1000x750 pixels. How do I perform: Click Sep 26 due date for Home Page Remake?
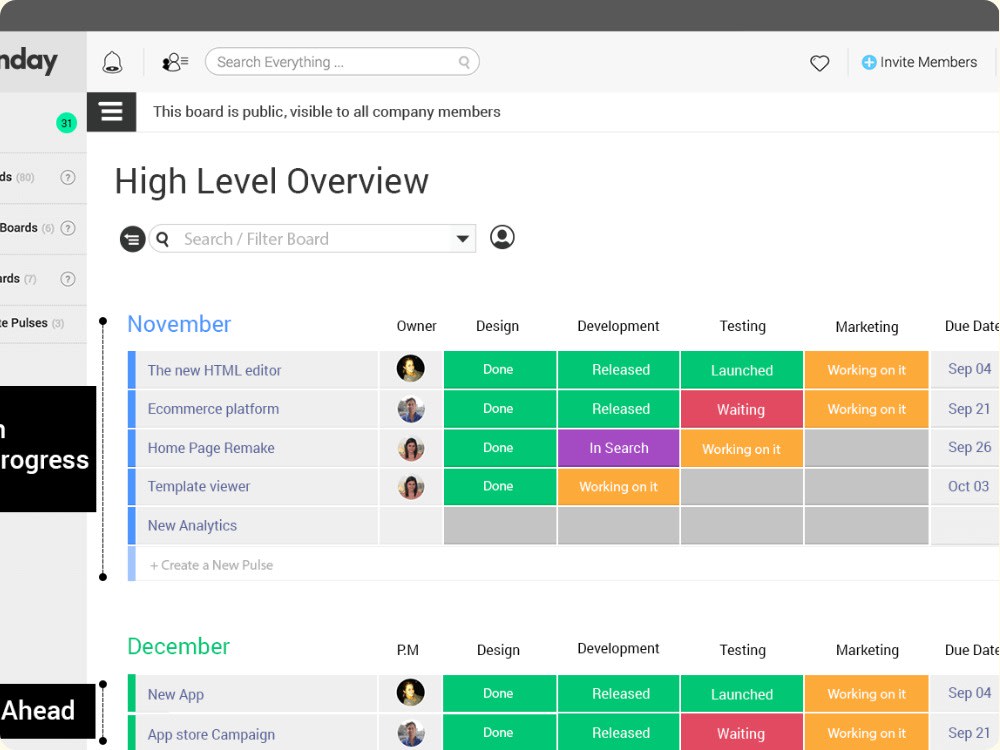[x=969, y=447]
